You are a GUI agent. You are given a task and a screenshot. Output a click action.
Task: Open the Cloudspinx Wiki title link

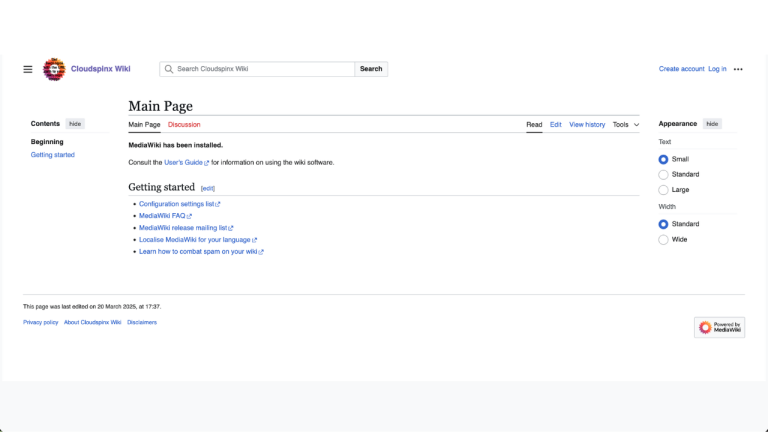tap(100, 69)
